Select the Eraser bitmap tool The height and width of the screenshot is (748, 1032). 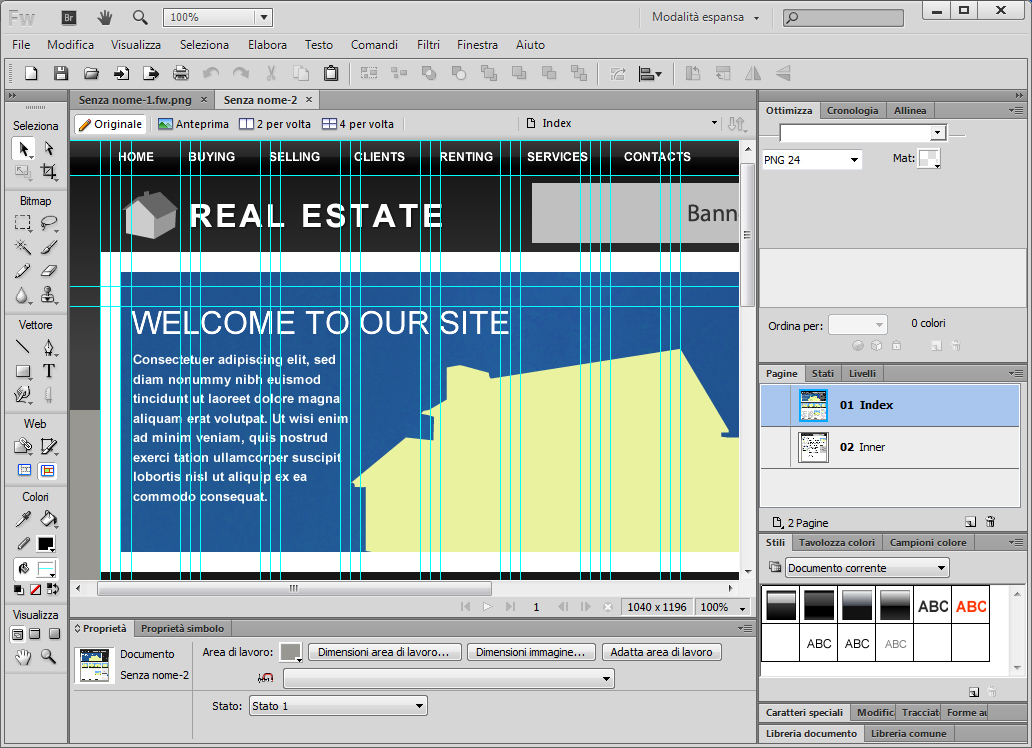pos(48,270)
